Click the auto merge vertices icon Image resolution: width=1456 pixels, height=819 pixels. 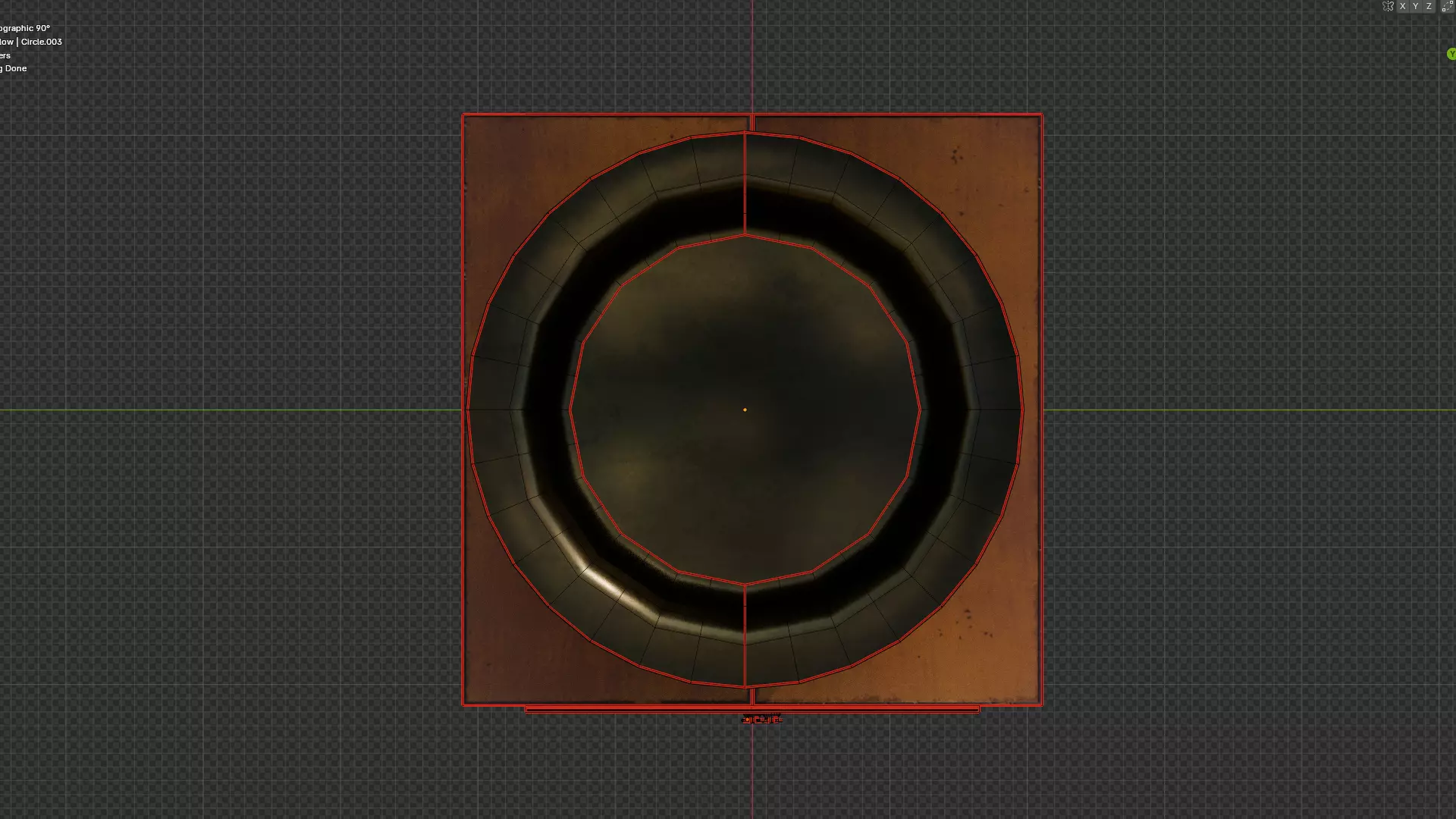[1446, 6]
